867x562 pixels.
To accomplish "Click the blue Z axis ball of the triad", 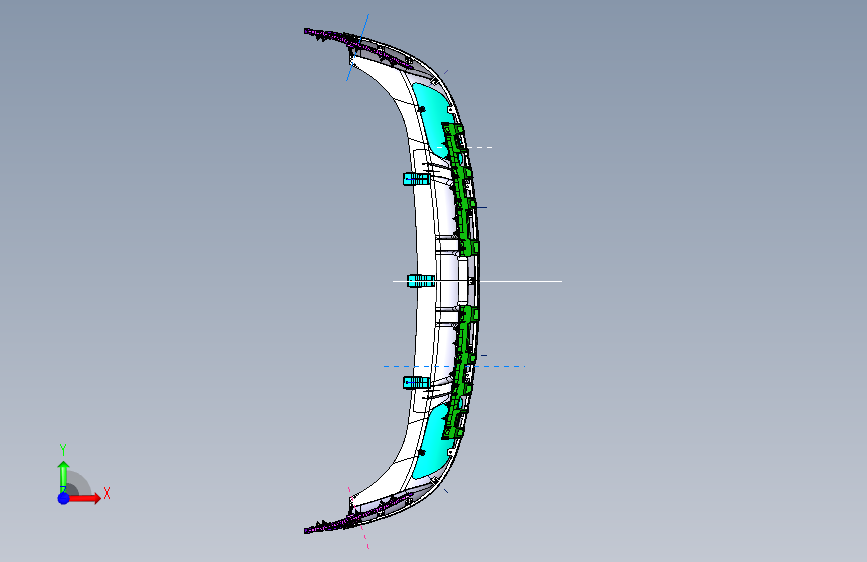I will point(64,498).
